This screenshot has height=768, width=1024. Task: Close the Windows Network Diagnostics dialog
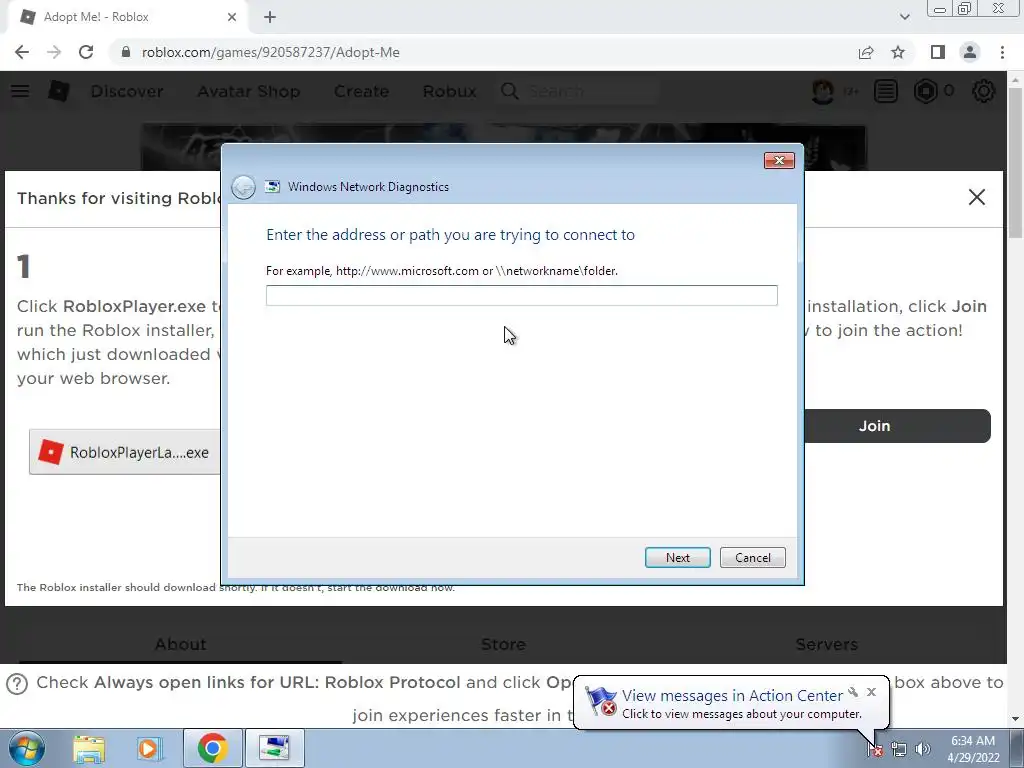click(779, 161)
